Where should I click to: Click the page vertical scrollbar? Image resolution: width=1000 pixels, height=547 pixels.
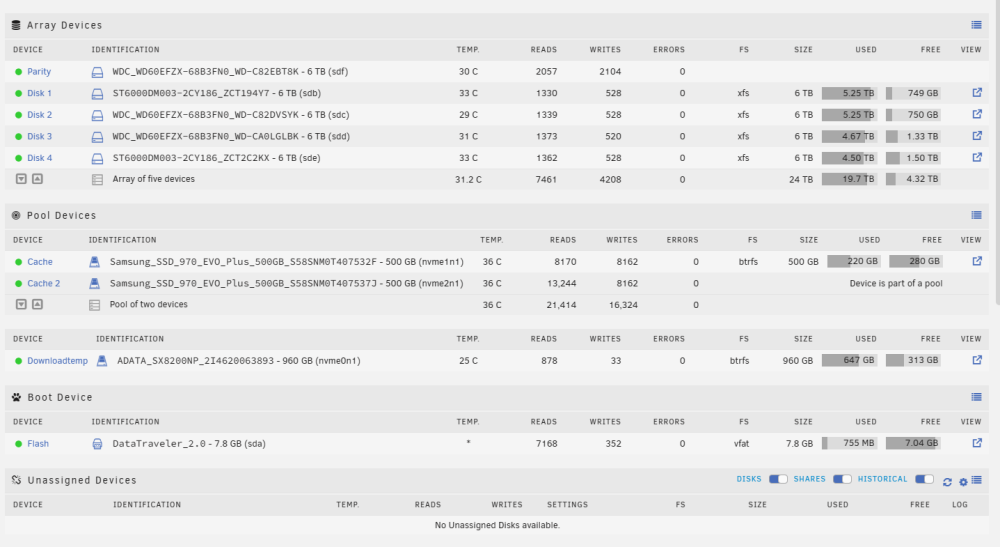997,153
